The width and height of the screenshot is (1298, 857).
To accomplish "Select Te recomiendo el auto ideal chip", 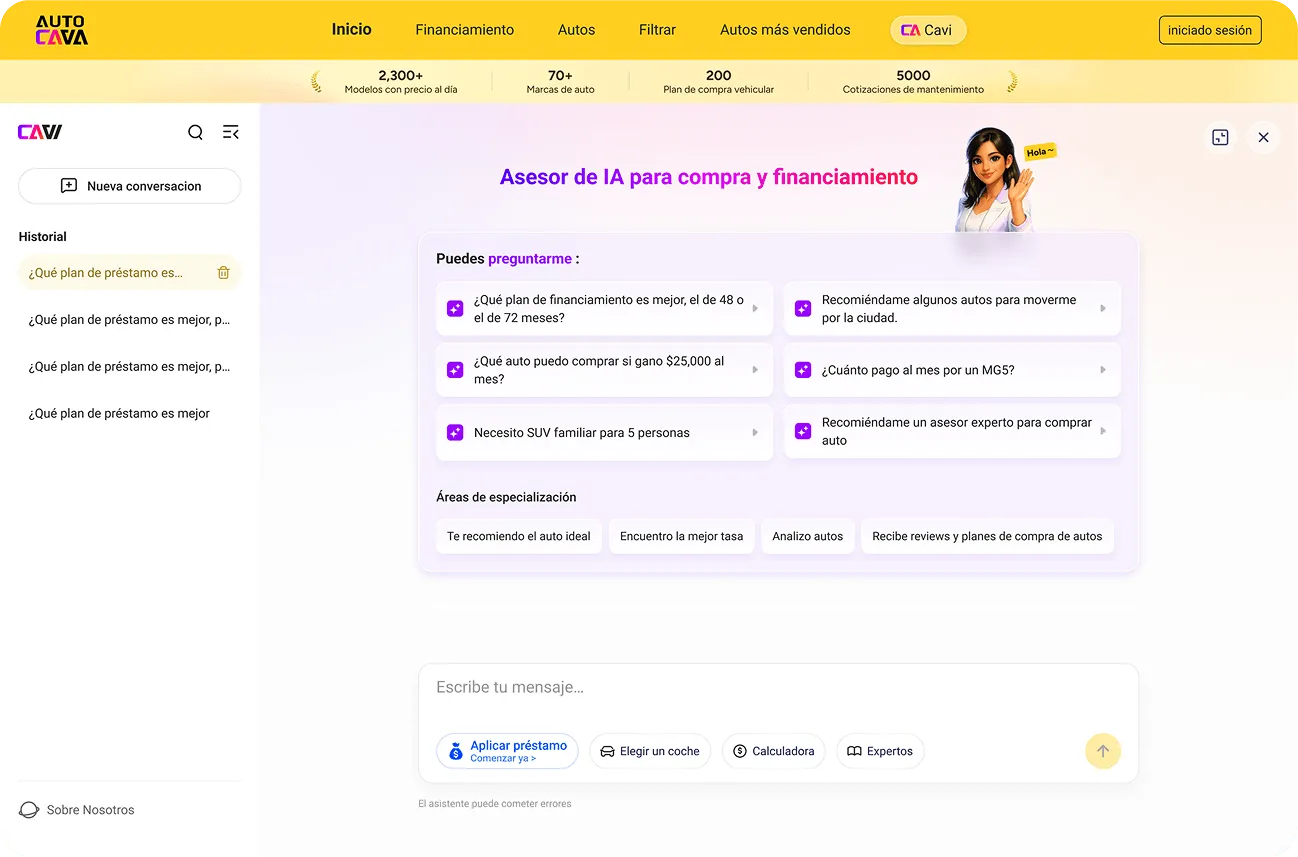I will coord(519,536).
